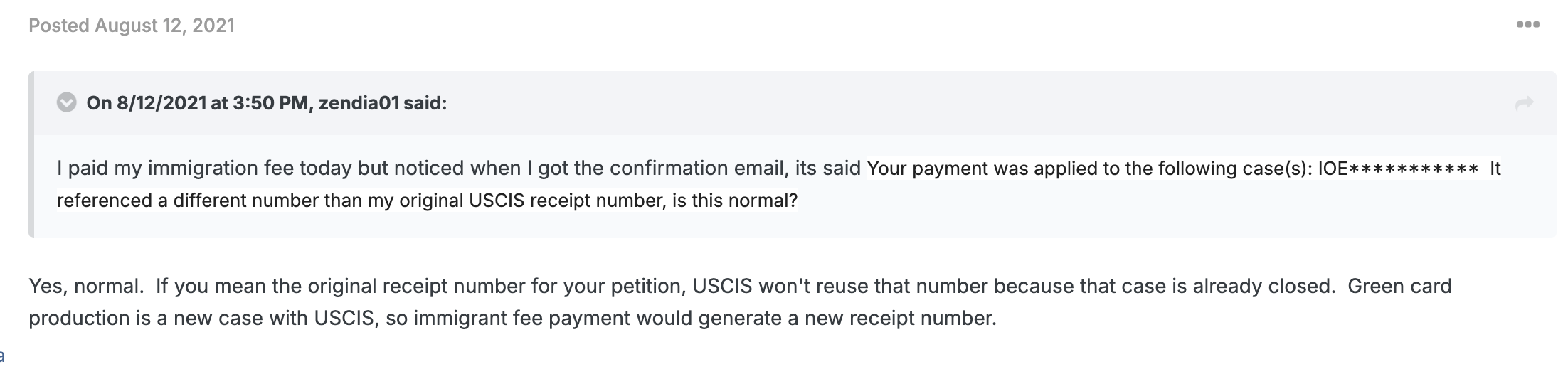Click the quote header date 8/12/2021
The height and width of the screenshot is (374, 1568).
tap(161, 103)
